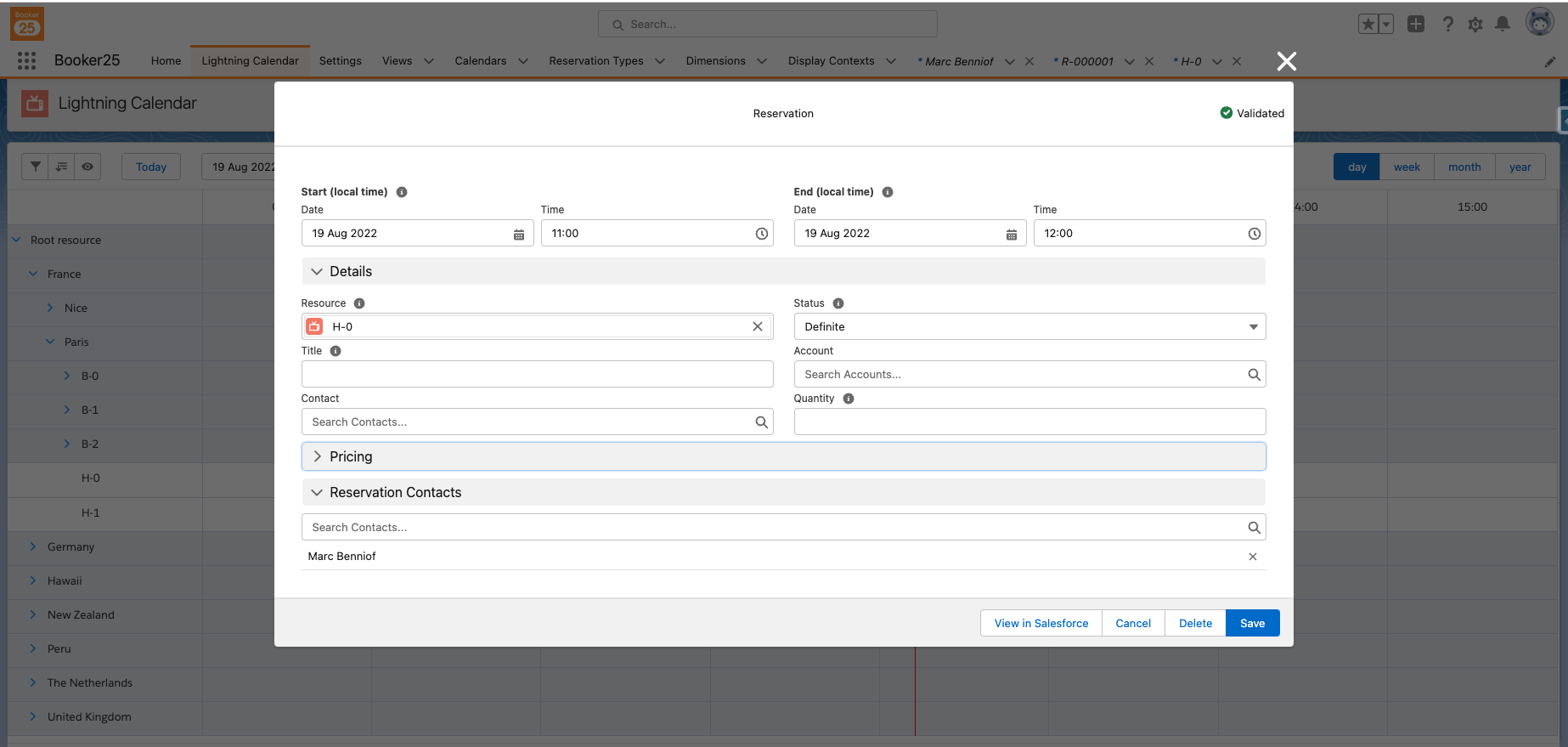This screenshot has width=1568, height=747.
Task: Click the Status field info icon
Action: [x=838, y=303]
